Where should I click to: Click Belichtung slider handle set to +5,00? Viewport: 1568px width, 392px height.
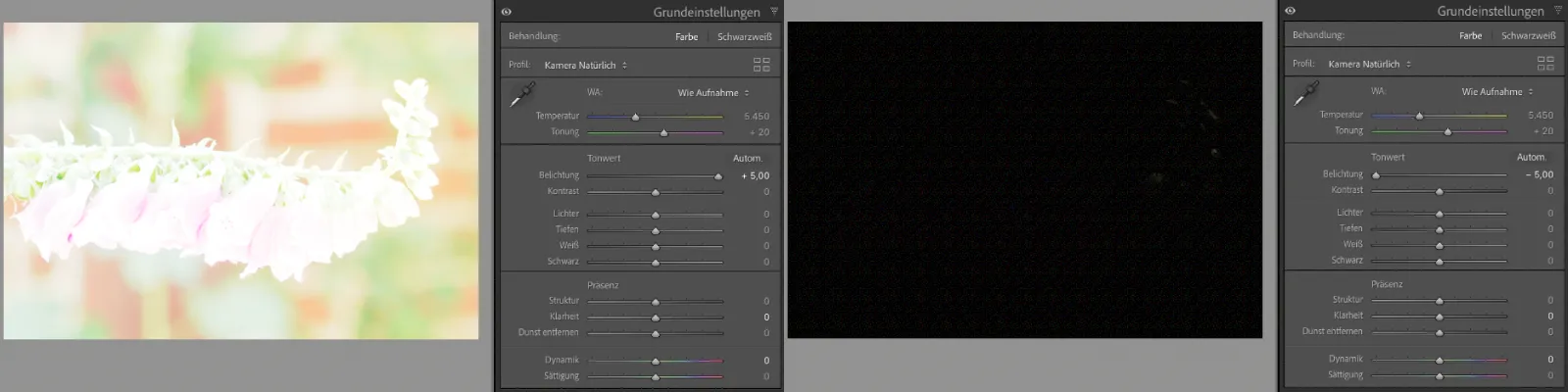point(718,176)
